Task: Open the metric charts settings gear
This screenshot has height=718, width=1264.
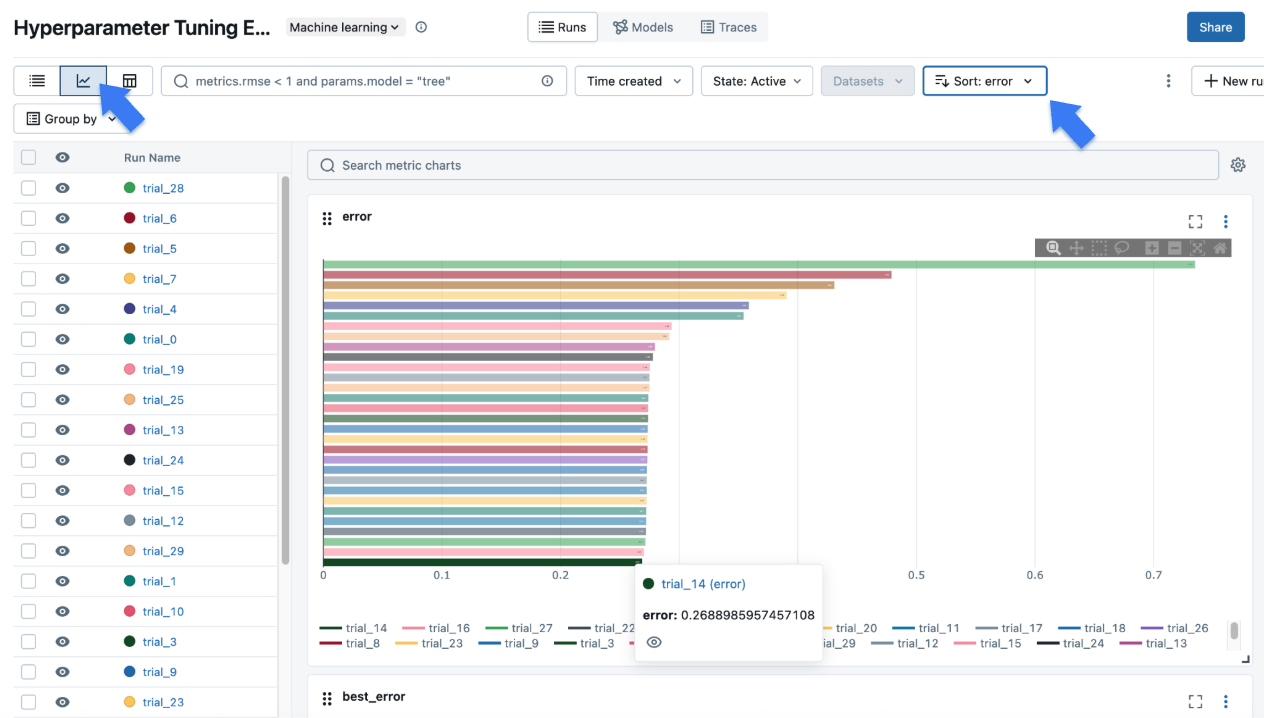Action: [1238, 165]
